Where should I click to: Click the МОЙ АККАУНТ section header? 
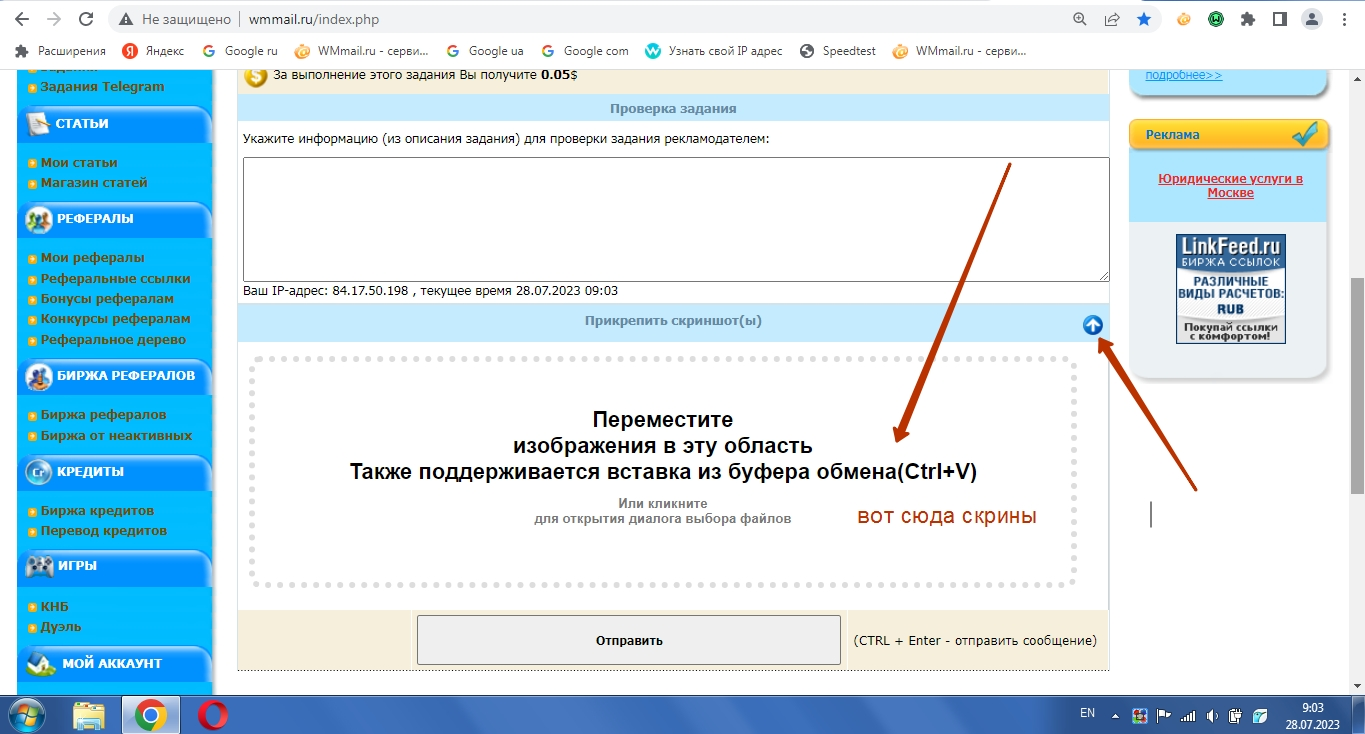(114, 664)
